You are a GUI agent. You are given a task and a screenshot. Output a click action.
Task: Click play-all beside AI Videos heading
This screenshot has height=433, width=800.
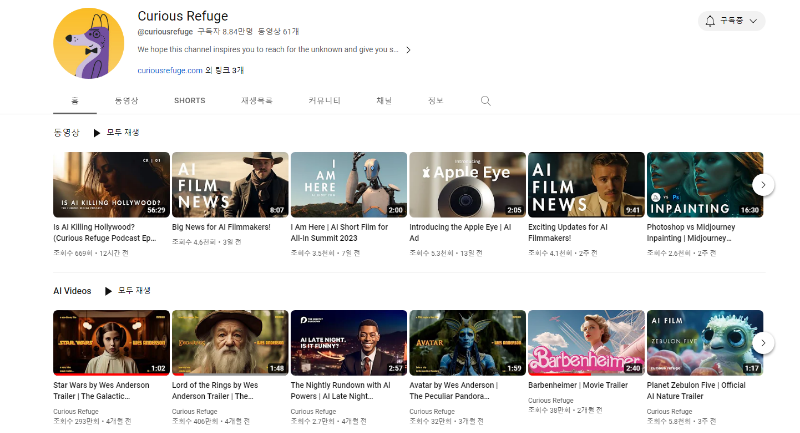pyautogui.click(x=128, y=291)
